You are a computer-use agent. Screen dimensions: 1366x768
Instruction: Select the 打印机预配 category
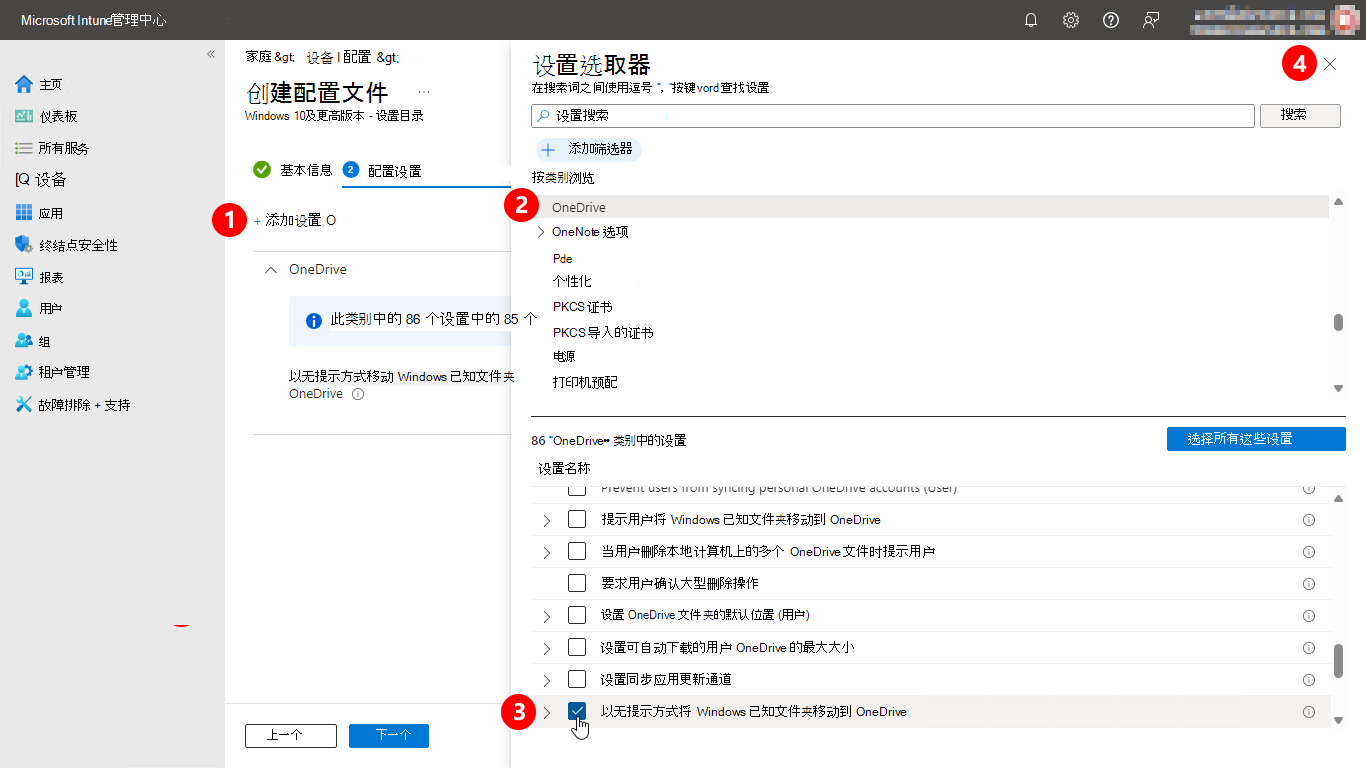pyautogui.click(x=585, y=382)
